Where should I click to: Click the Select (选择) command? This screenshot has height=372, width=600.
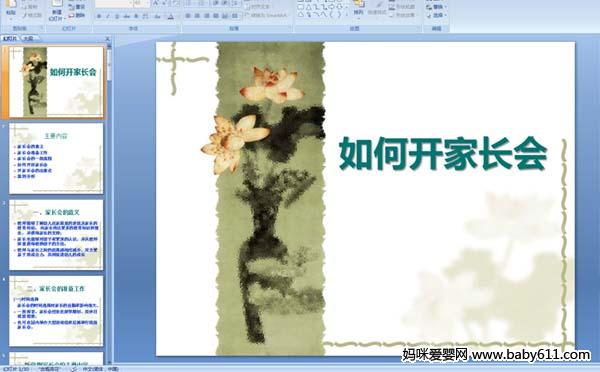click(436, 15)
